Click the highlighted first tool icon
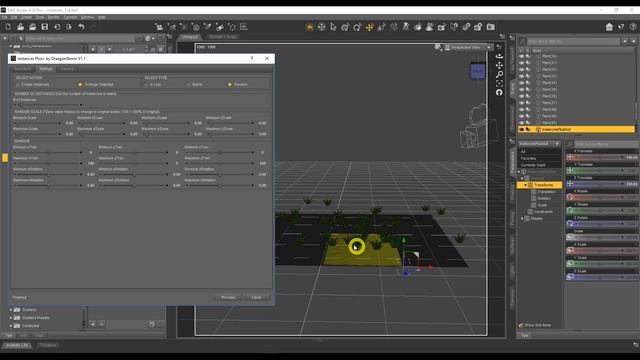 pyautogui.click(x=309, y=27)
